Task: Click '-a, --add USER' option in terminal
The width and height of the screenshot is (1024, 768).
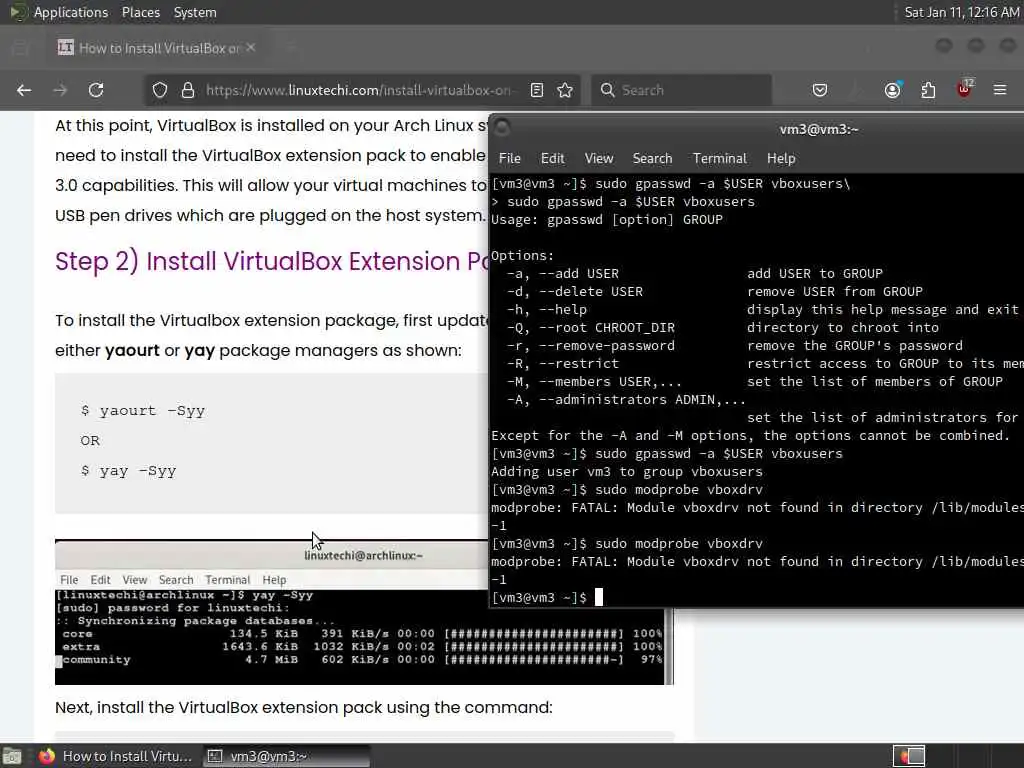Action: click(562, 274)
